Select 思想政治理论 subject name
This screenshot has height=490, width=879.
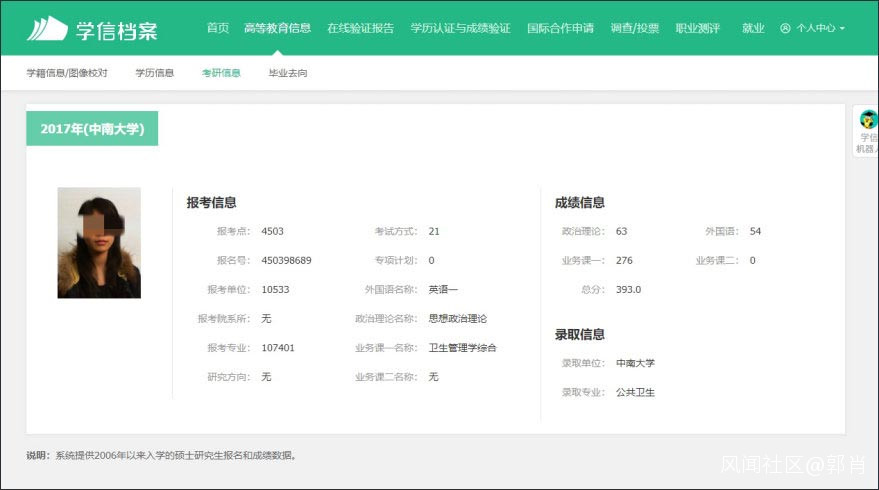[x=457, y=318]
